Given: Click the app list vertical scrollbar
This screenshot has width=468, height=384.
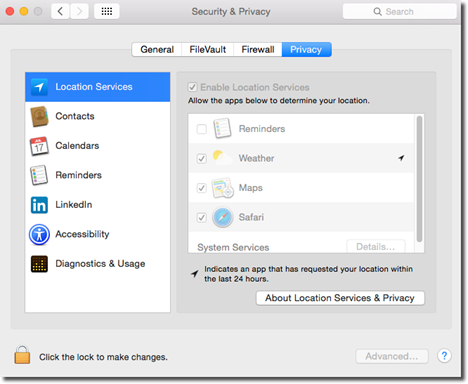Looking at the screenshot, I should point(419,179).
